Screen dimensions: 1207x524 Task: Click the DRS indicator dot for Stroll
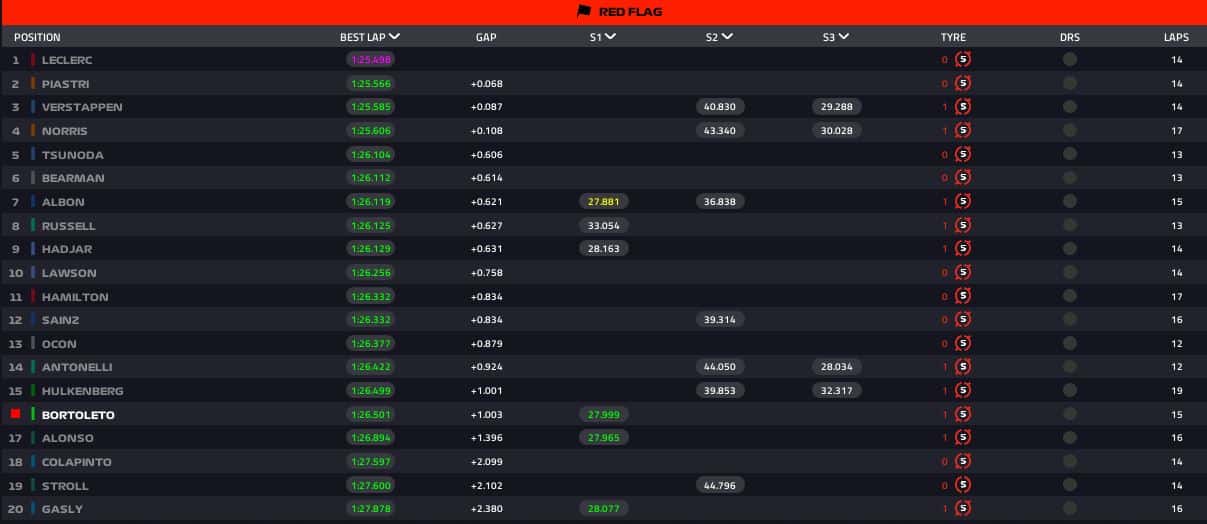point(1070,485)
